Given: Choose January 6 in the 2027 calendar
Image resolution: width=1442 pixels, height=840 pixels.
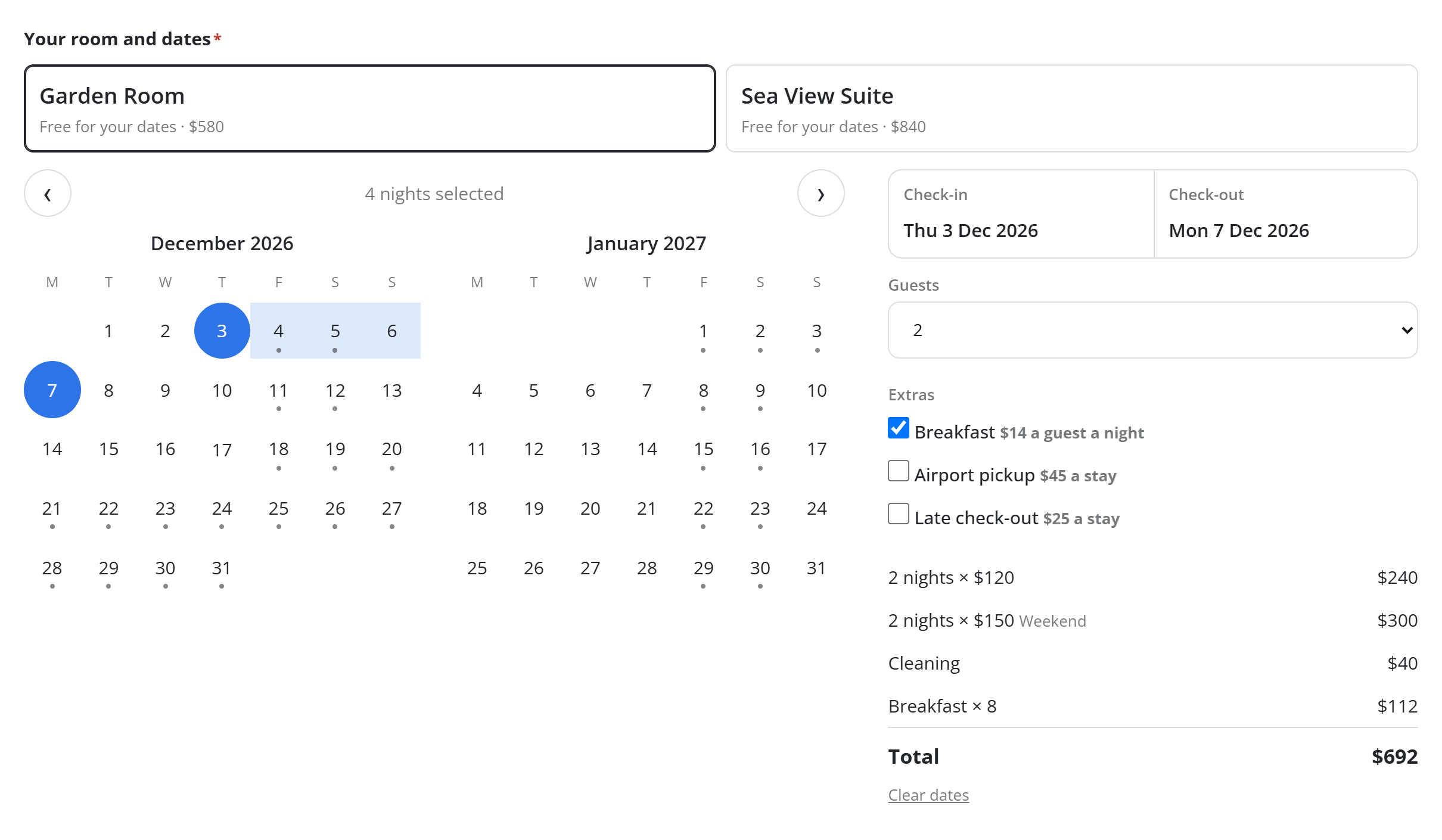Looking at the screenshot, I should click(591, 390).
